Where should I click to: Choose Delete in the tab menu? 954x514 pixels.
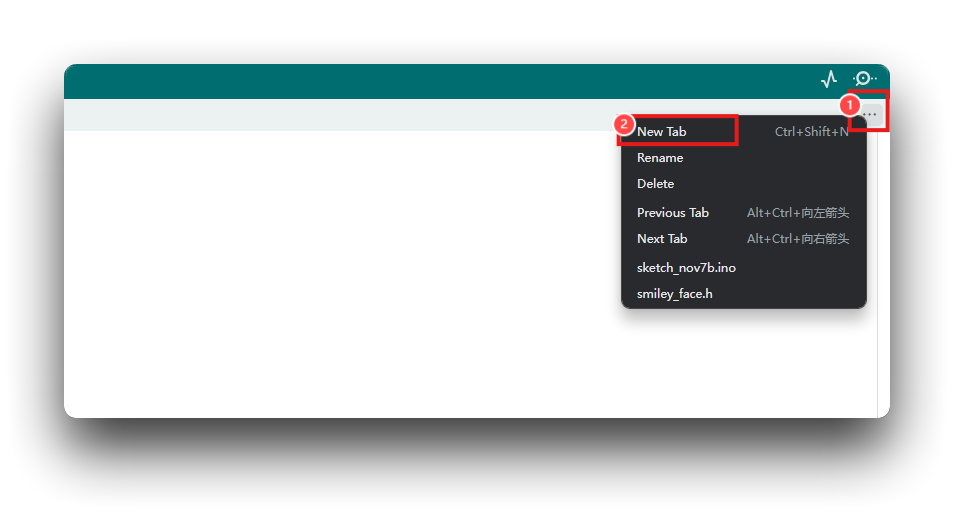[743, 184]
